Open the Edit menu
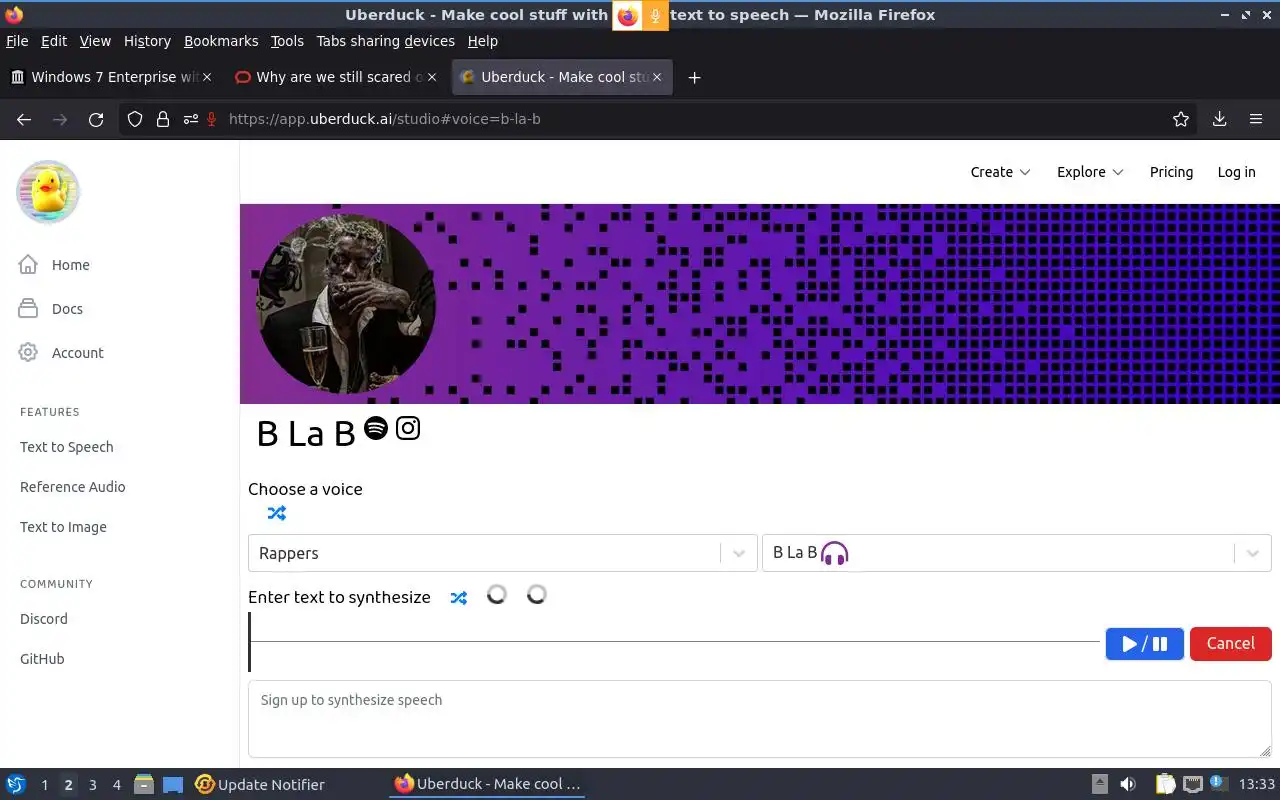The height and width of the screenshot is (800, 1280). [54, 41]
